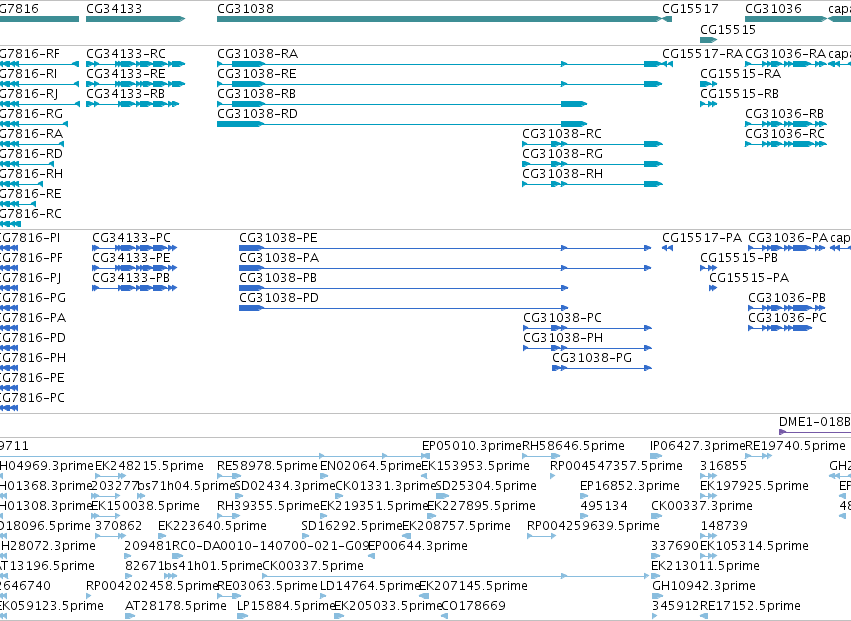Select protein CG34133-PB
851x621 pixels.
(x=135, y=288)
